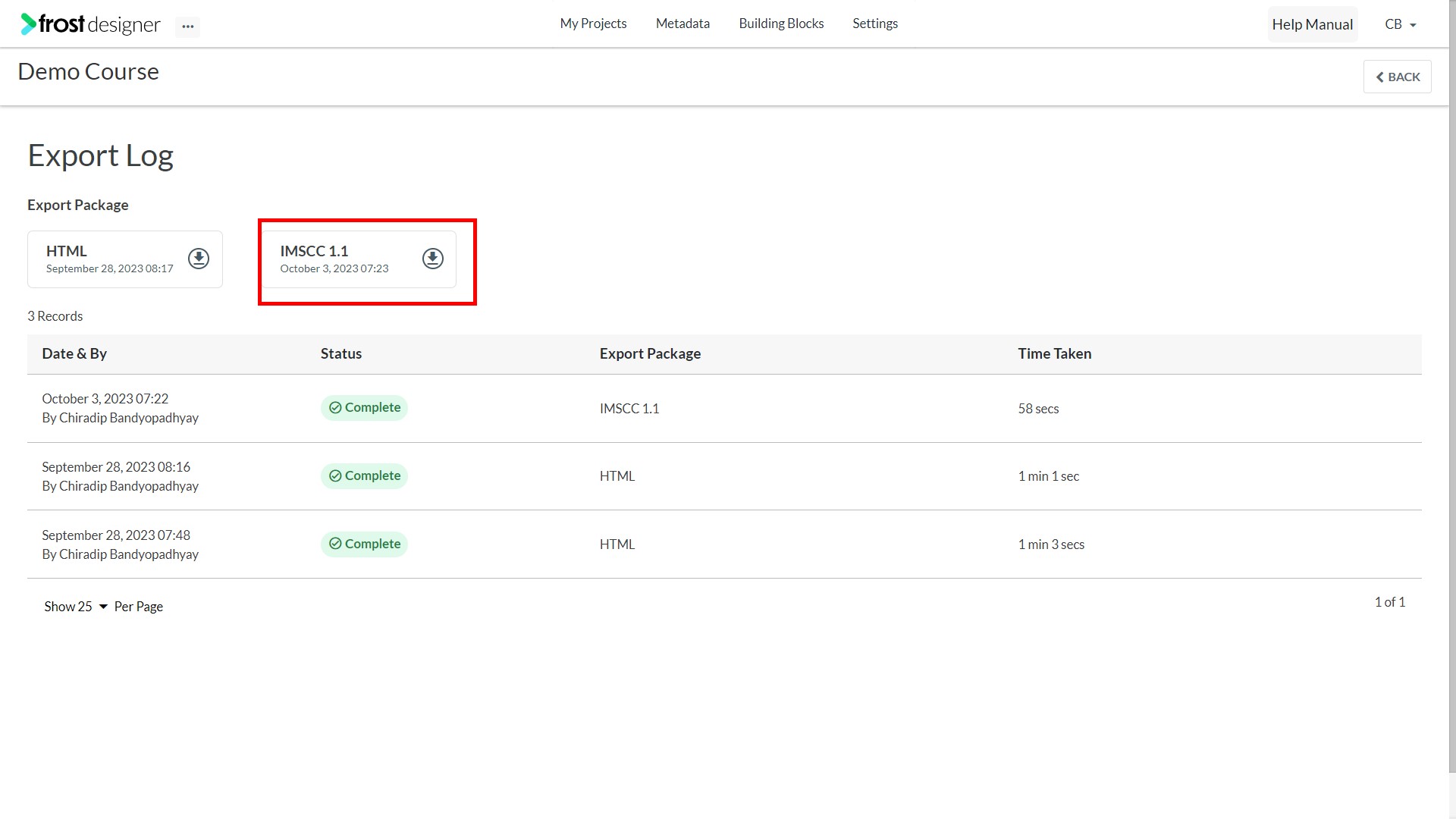Select the IMSCC 1.1 package card title
This screenshot has height=819, width=1456.
tap(314, 251)
